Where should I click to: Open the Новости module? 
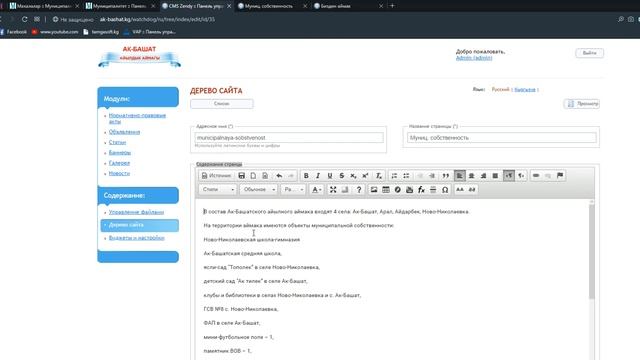119,173
